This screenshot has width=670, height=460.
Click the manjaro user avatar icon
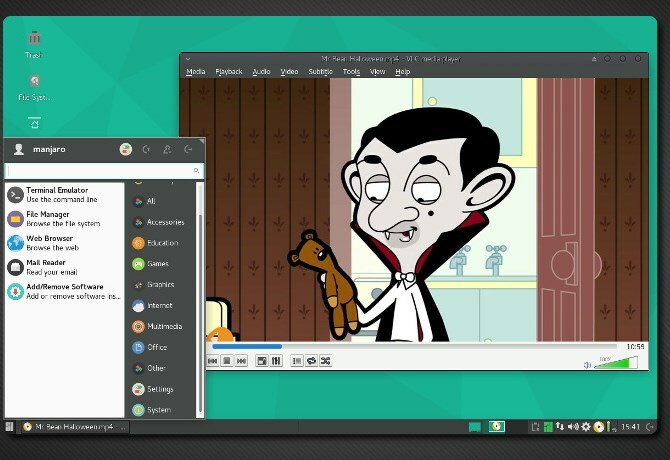click(x=18, y=149)
